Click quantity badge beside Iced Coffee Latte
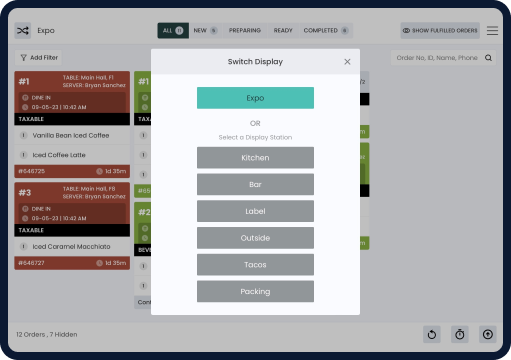This screenshot has height=360, width=511. click(x=23, y=155)
